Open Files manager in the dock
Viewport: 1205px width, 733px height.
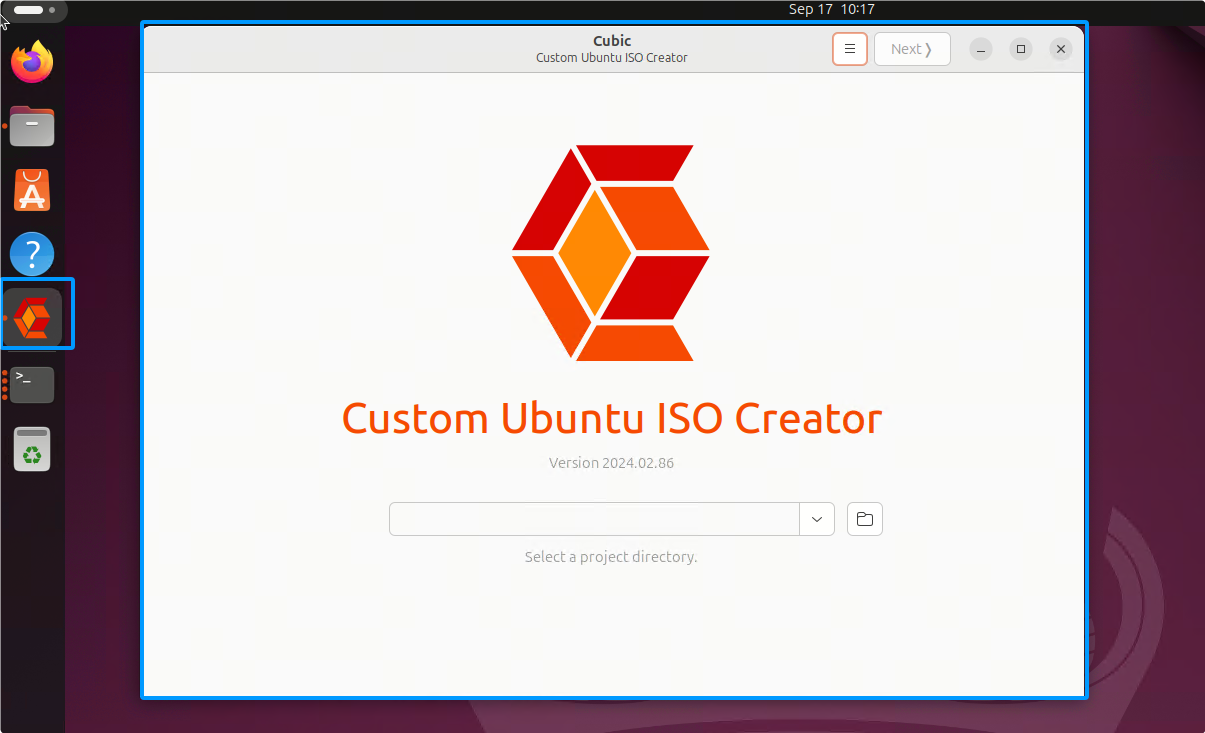(32, 126)
